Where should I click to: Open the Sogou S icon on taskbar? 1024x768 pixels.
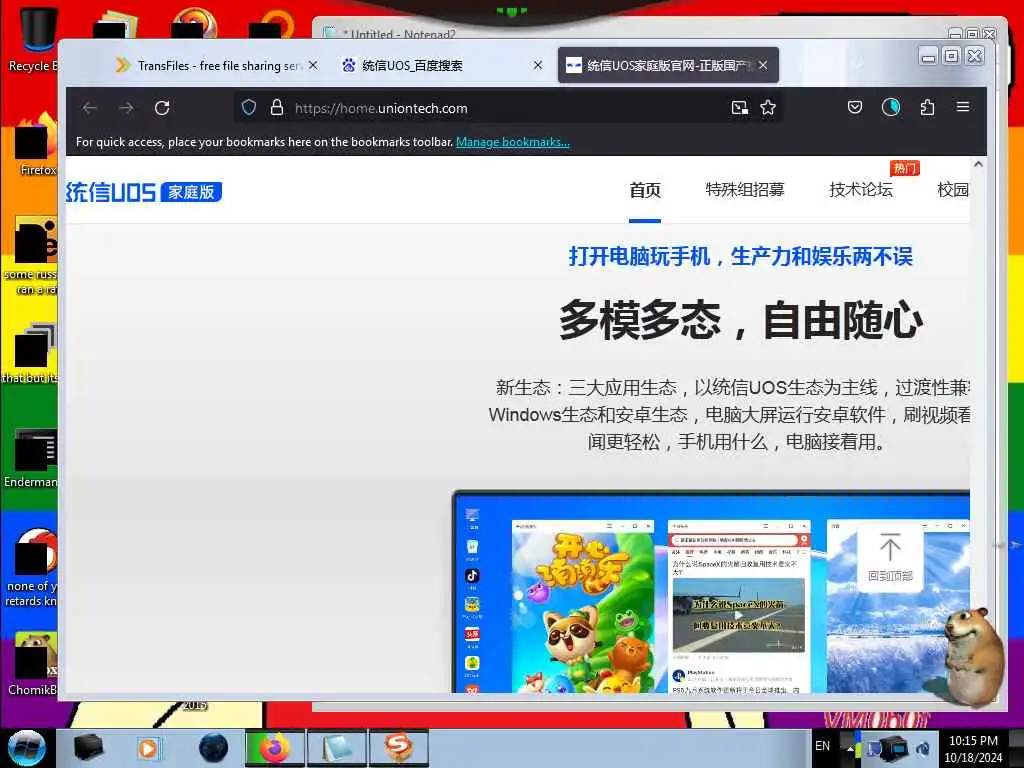398,748
